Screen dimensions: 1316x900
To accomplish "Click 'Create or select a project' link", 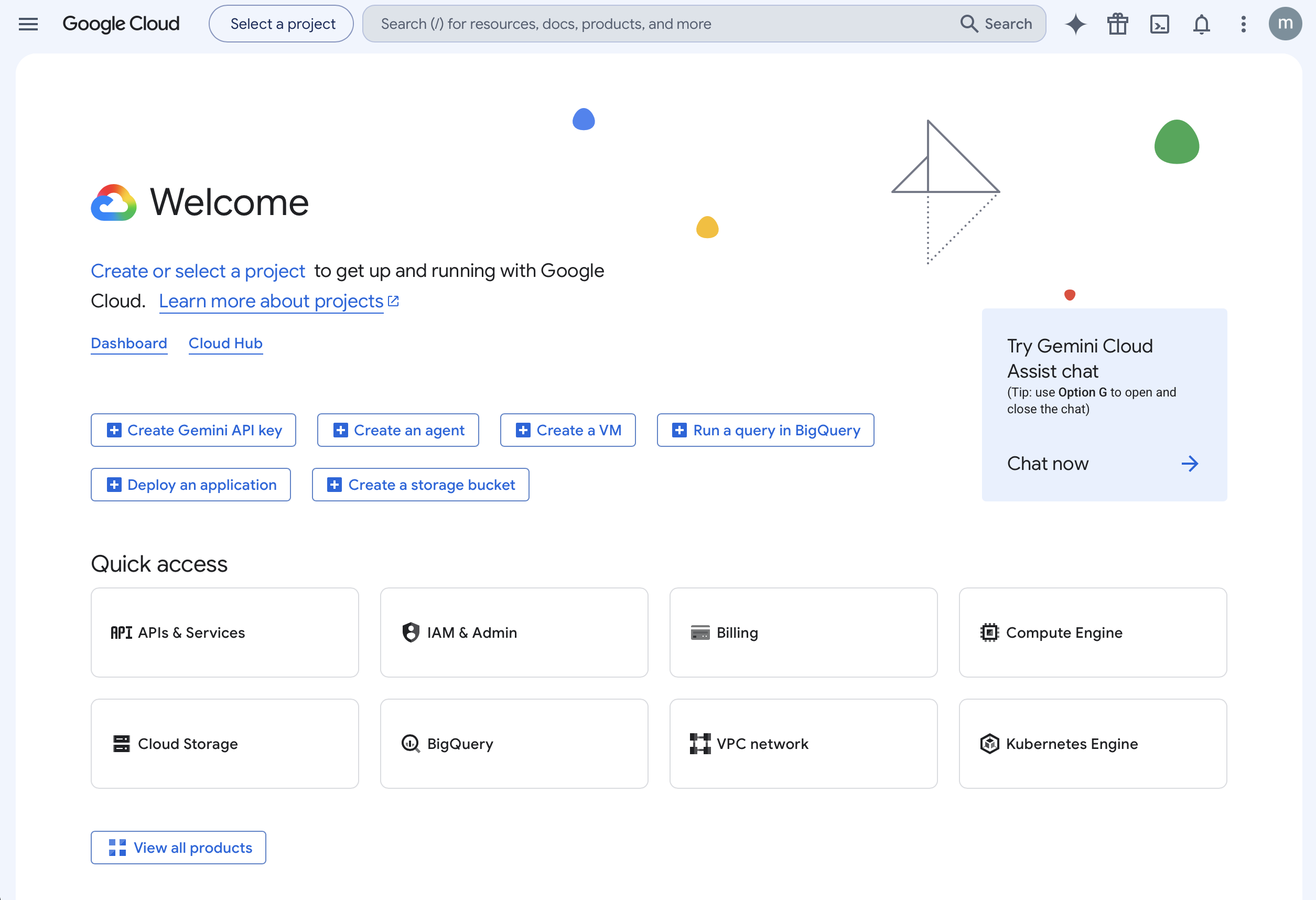I will (x=198, y=271).
